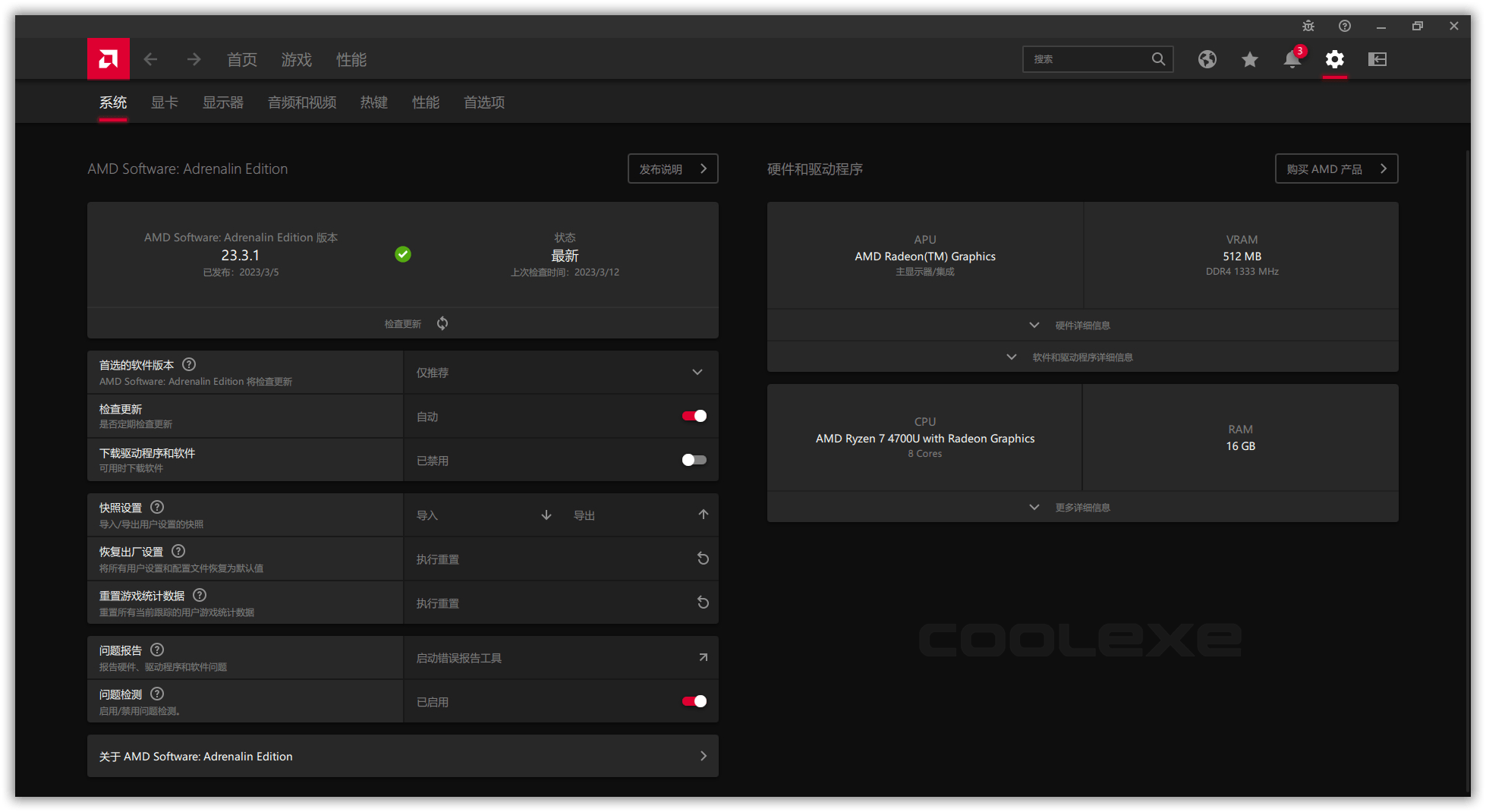Switch to the 性能 settings sub-tab
Image resolution: width=1486 pixels, height=812 pixels.
point(426,102)
